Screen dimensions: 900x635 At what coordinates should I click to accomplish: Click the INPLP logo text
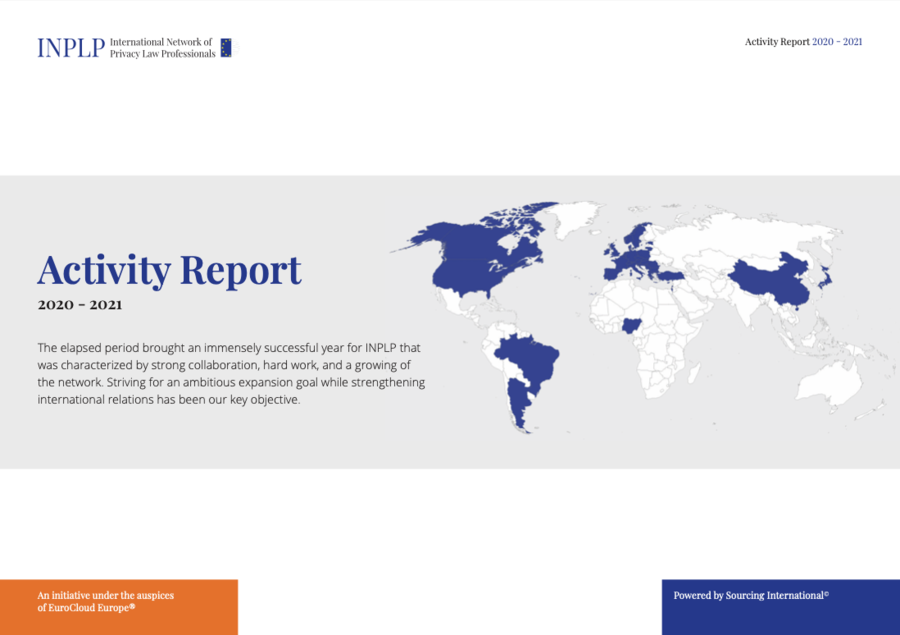pos(71,48)
